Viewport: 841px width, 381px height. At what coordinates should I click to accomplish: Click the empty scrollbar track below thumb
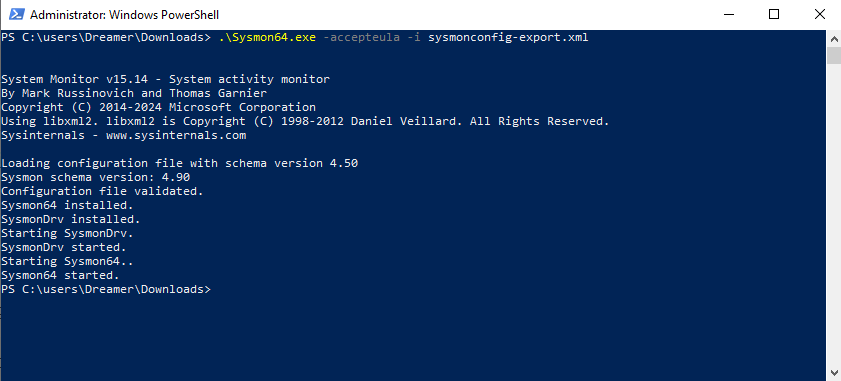(x=834, y=215)
